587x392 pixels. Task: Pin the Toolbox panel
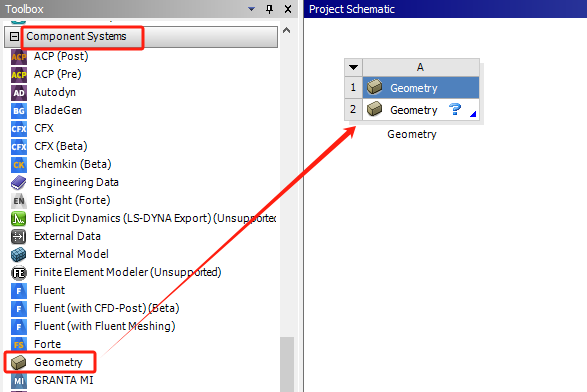pyautogui.click(x=269, y=9)
